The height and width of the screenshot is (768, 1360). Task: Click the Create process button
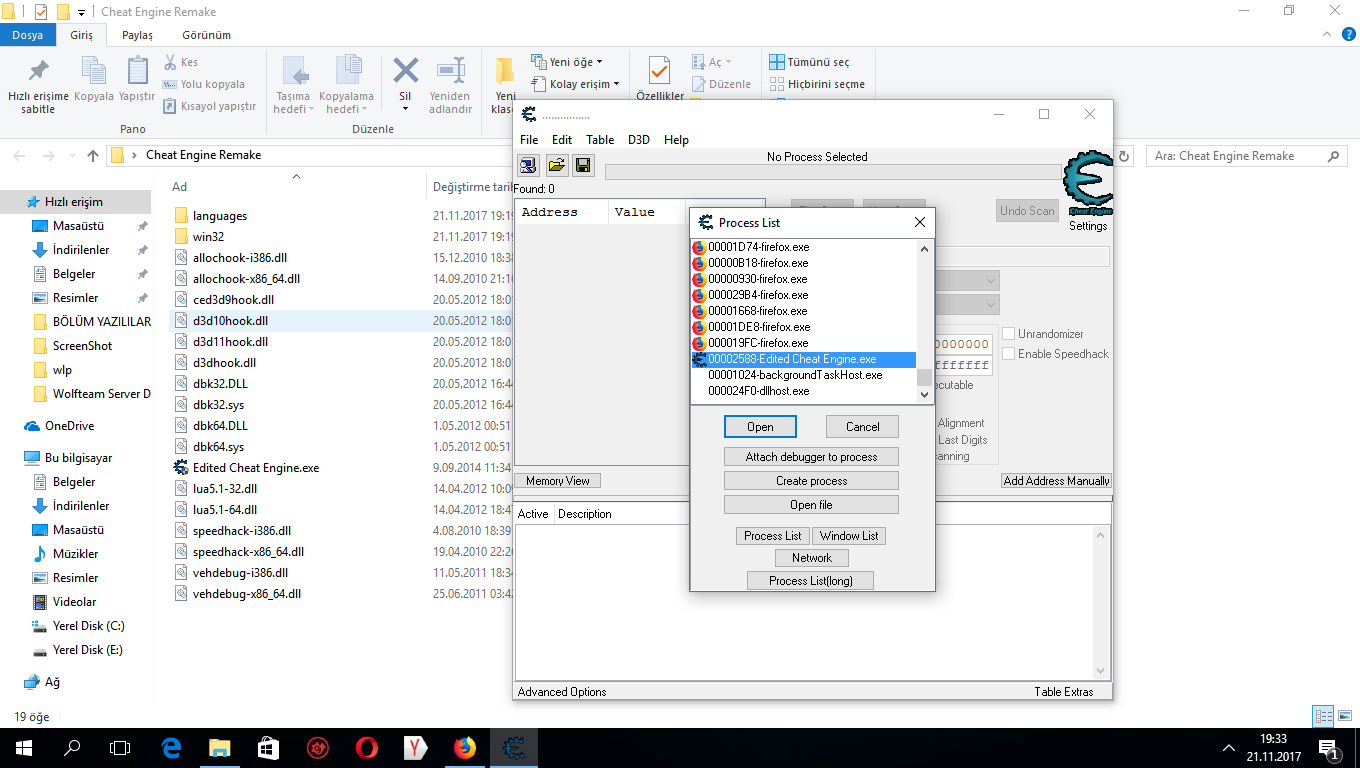(x=811, y=481)
